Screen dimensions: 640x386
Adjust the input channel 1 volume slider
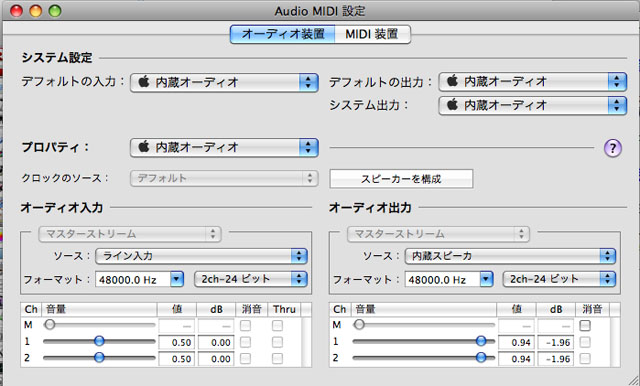coord(99,342)
